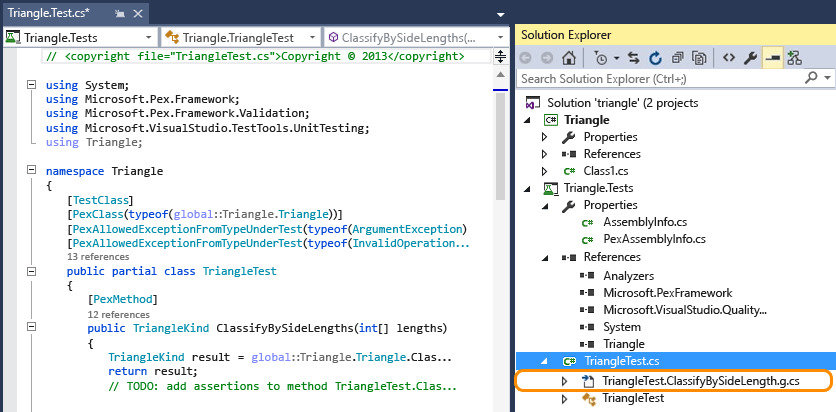Click the split editor handle icon
This screenshot has width=836, height=412.
(500, 56)
